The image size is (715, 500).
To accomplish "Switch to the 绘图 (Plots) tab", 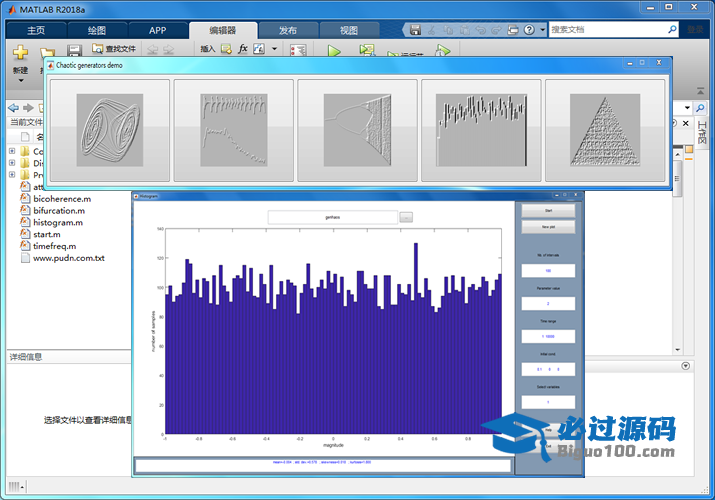I will (97, 31).
